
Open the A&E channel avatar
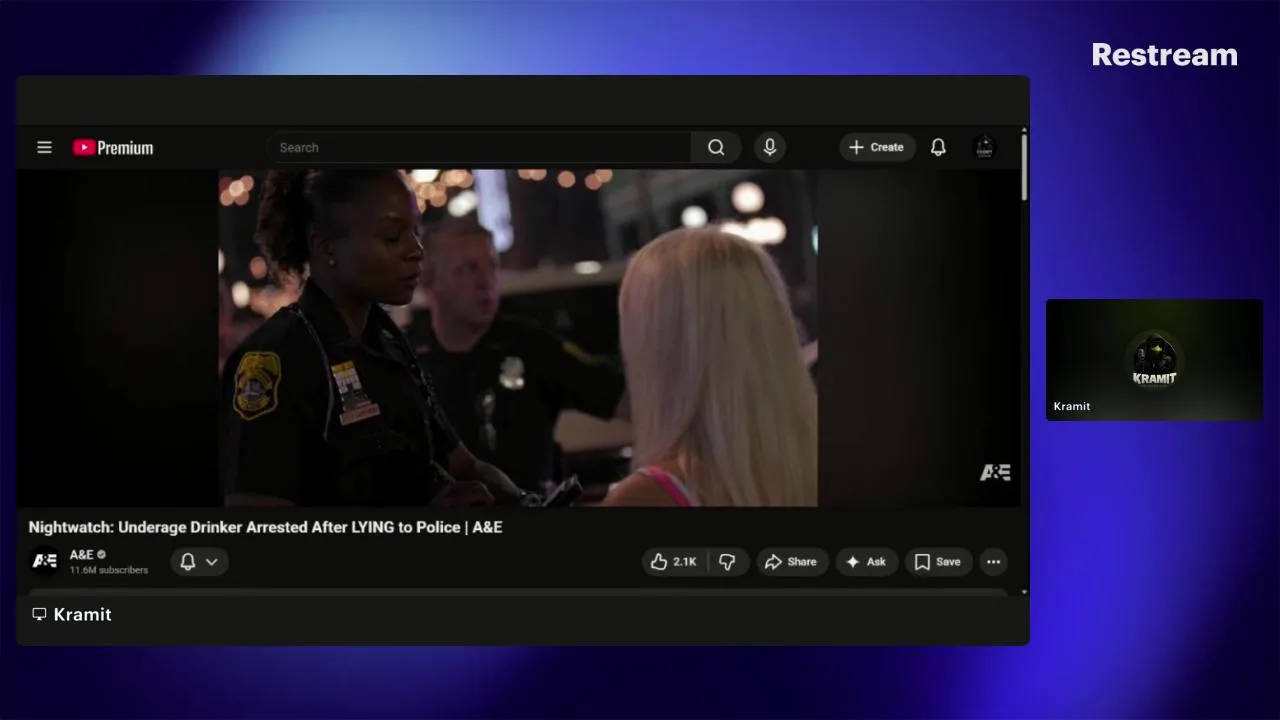tap(45, 561)
